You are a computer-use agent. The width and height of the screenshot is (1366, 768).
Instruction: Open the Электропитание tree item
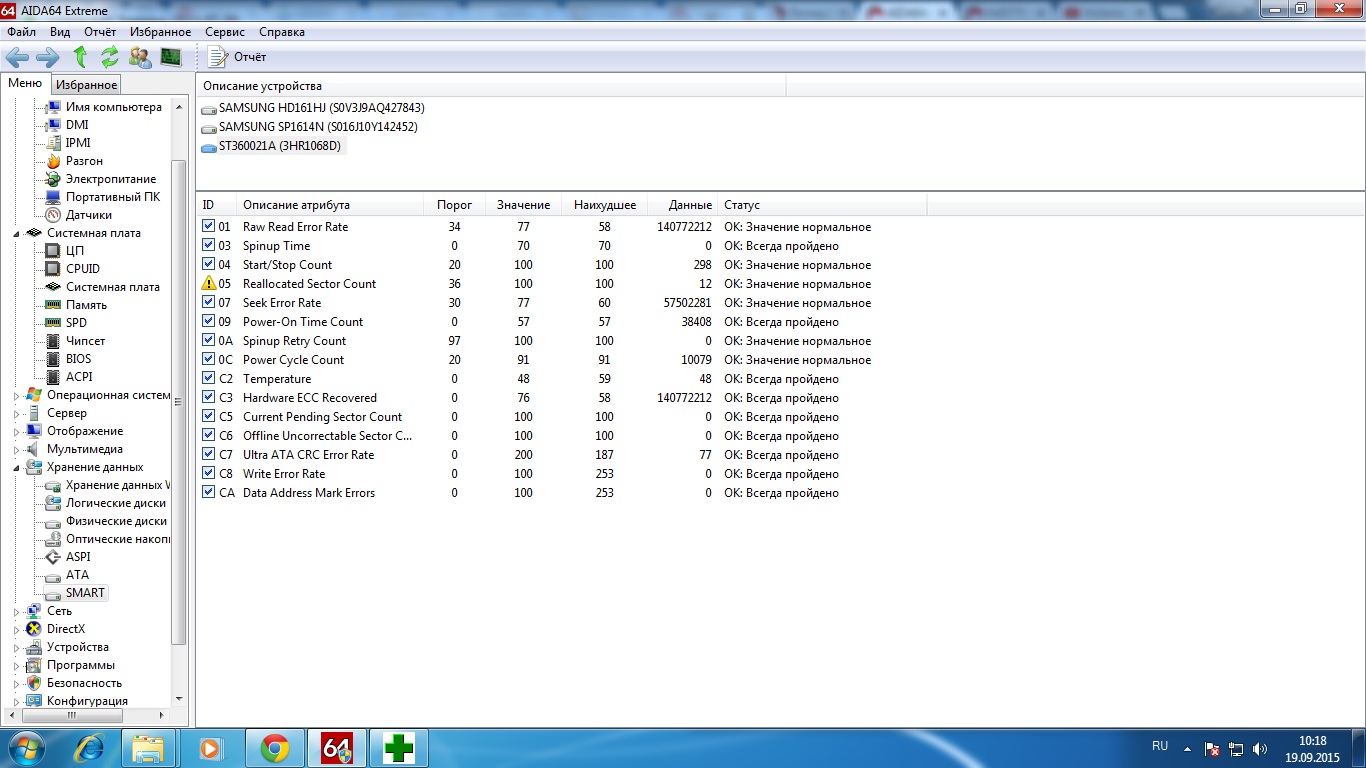[x=111, y=179]
